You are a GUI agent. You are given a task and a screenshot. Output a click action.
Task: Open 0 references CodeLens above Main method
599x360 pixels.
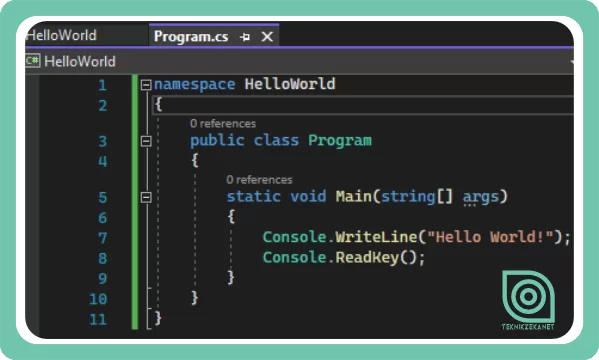click(x=259, y=180)
